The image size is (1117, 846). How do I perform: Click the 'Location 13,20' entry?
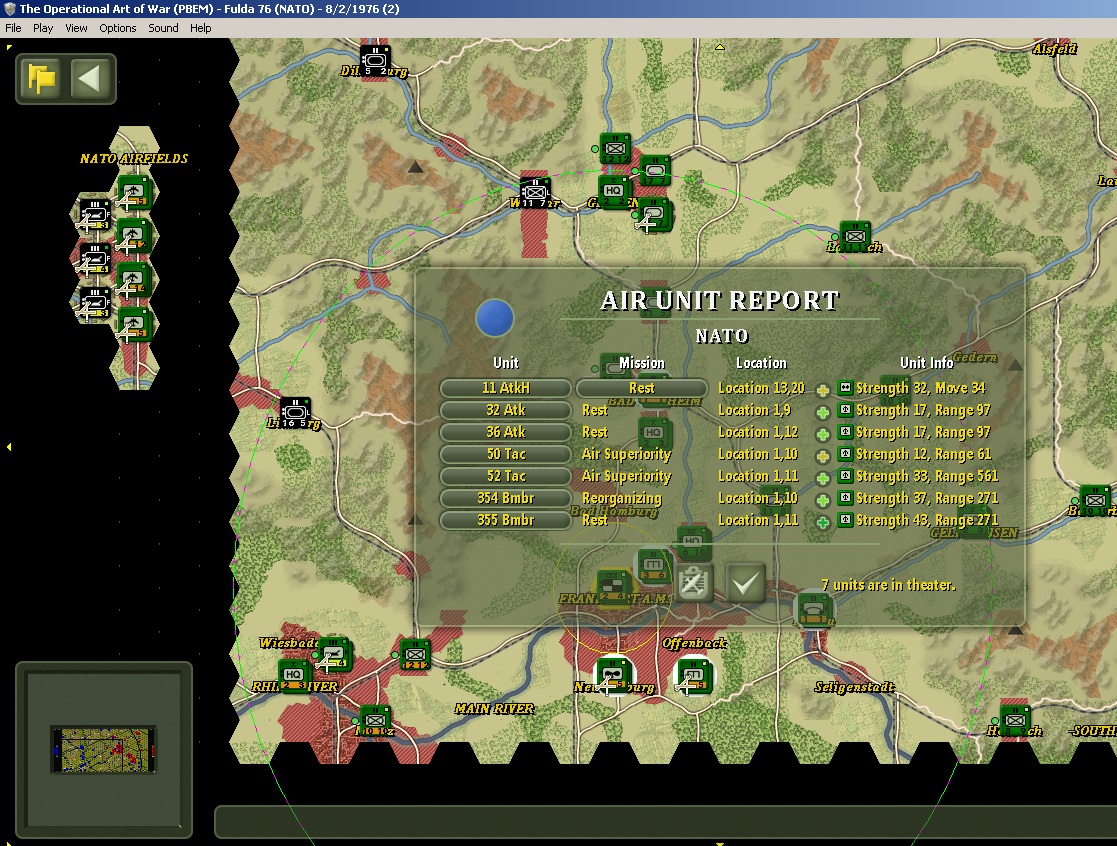tap(761, 388)
